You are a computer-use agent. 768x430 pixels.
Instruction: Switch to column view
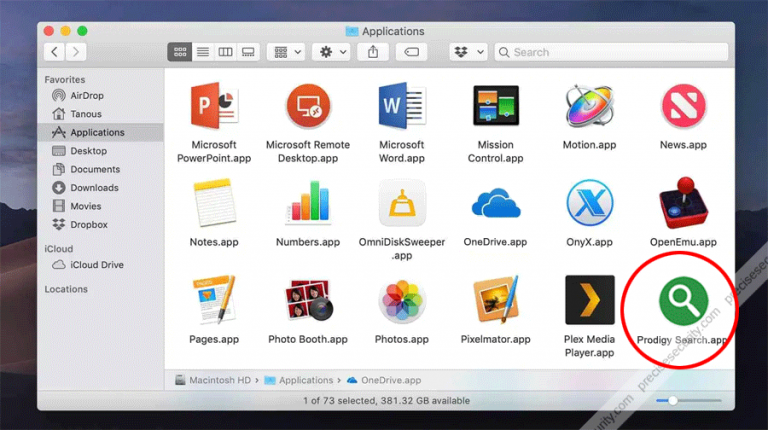click(x=225, y=52)
